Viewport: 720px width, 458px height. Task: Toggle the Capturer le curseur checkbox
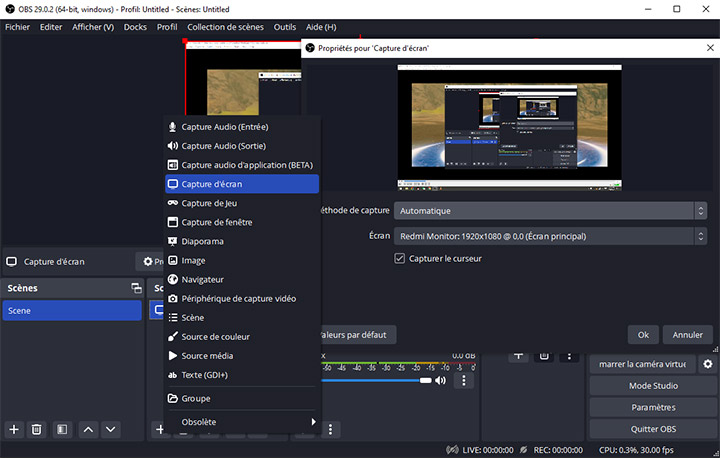400,258
